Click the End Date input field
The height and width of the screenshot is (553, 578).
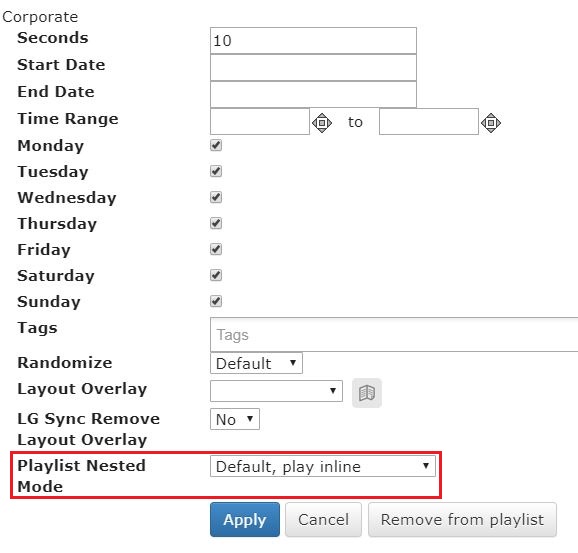(x=313, y=94)
